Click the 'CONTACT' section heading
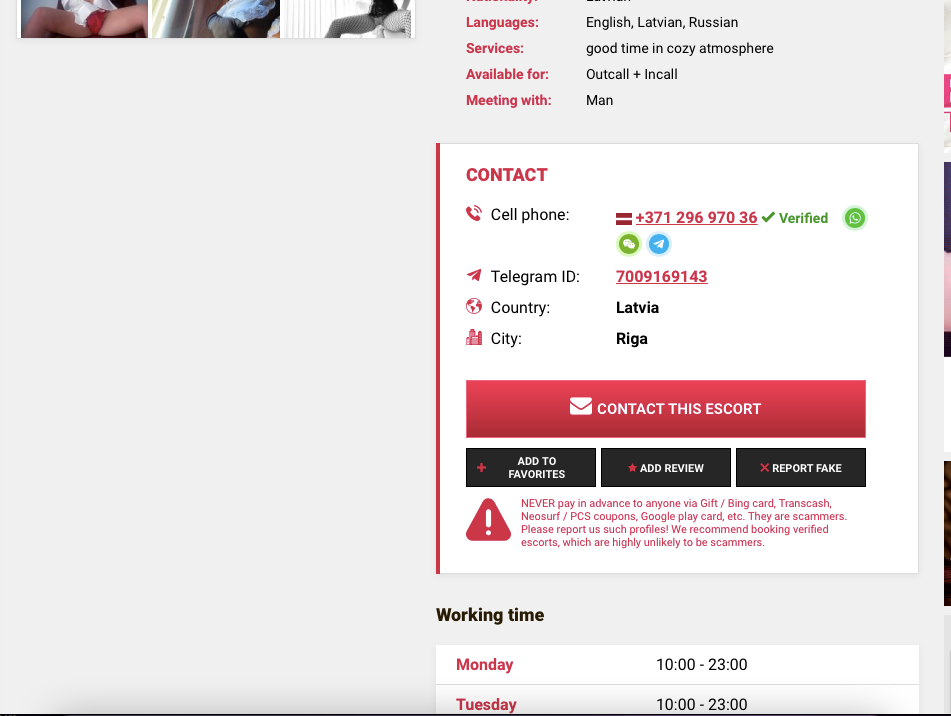This screenshot has width=951, height=716. click(x=506, y=175)
